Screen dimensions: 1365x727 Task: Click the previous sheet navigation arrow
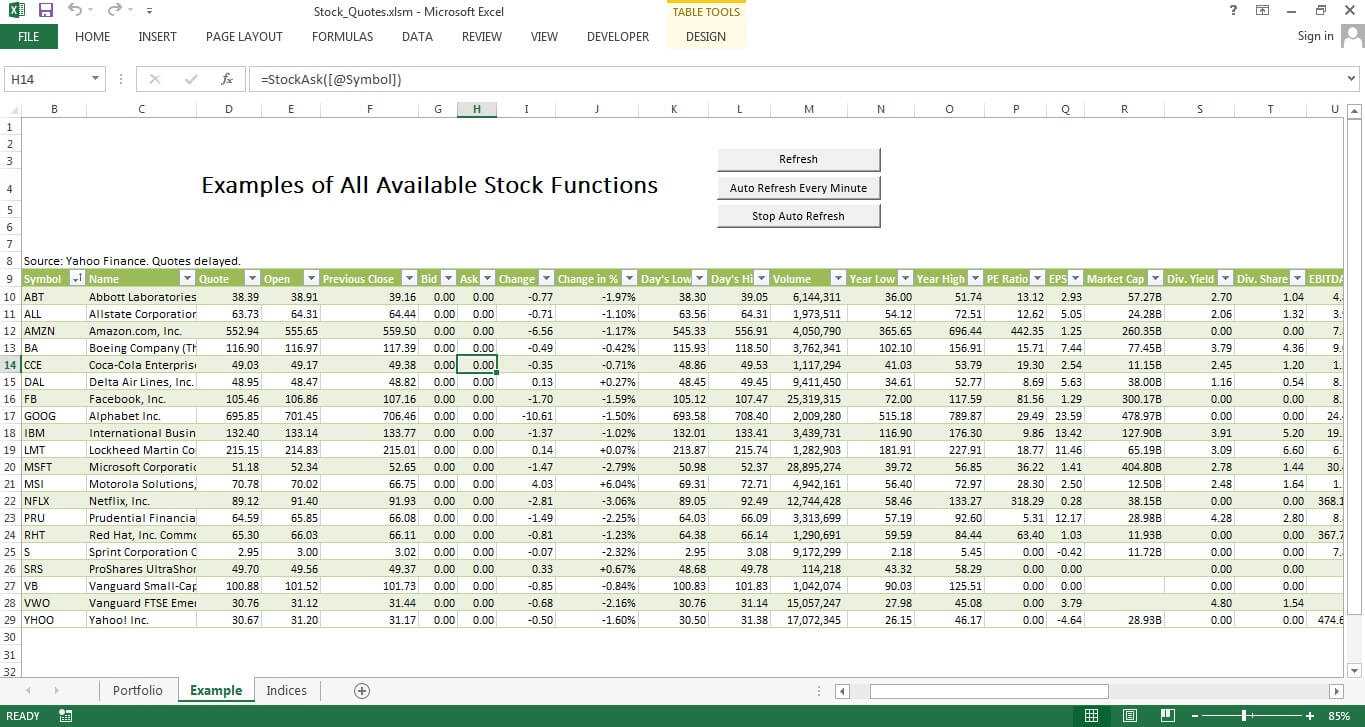coord(27,690)
